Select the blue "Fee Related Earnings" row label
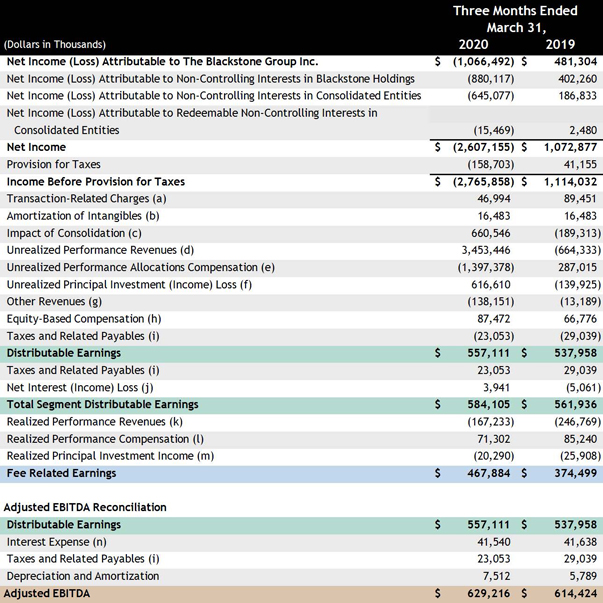The image size is (603, 603). (61, 473)
